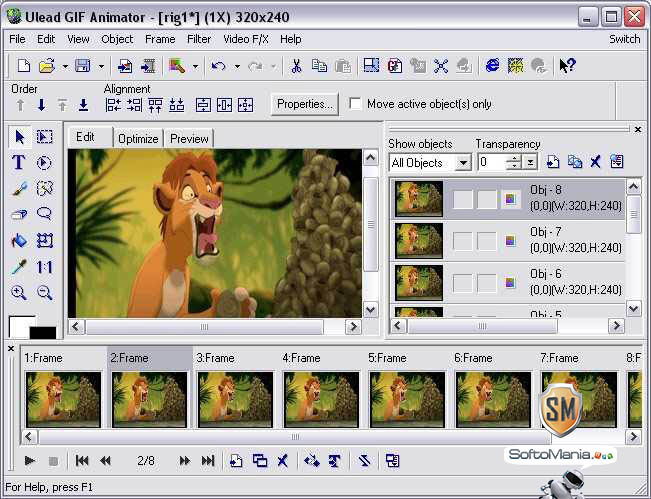Click the Transparency spinner arrows

514,162
